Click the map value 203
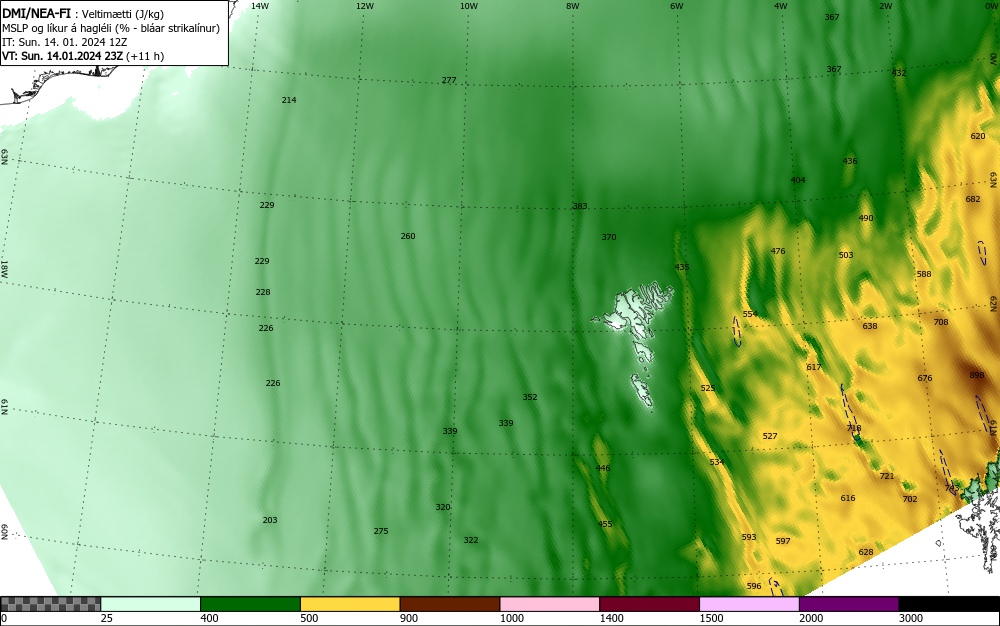The width and height of the screenshot is (1000, 626). click(x=270, y=520)
